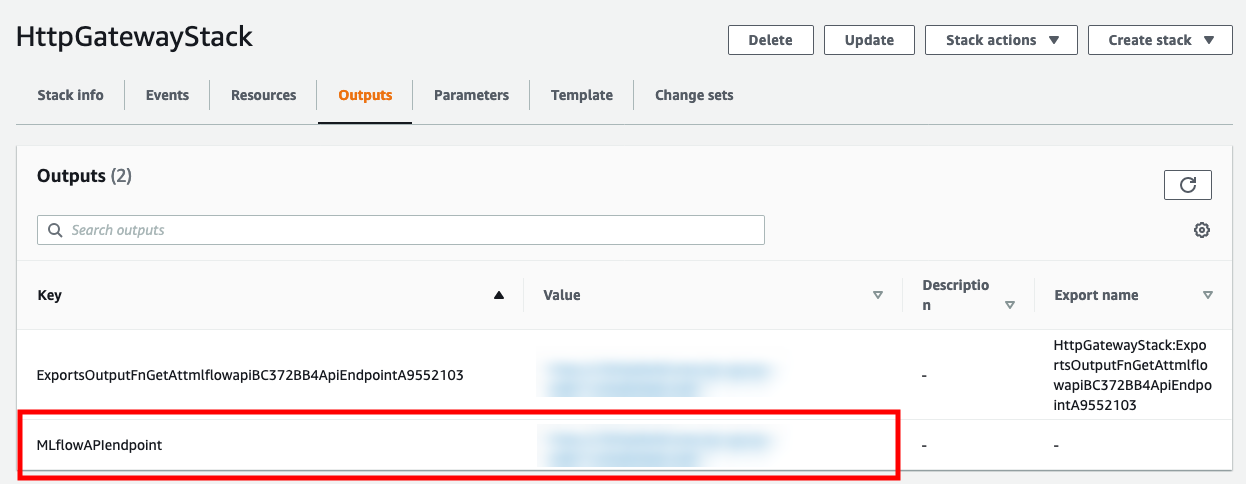The image size is (1246, 484).
Task: Click the Outputs (2) section heading
Action: [x=84, y=175]
